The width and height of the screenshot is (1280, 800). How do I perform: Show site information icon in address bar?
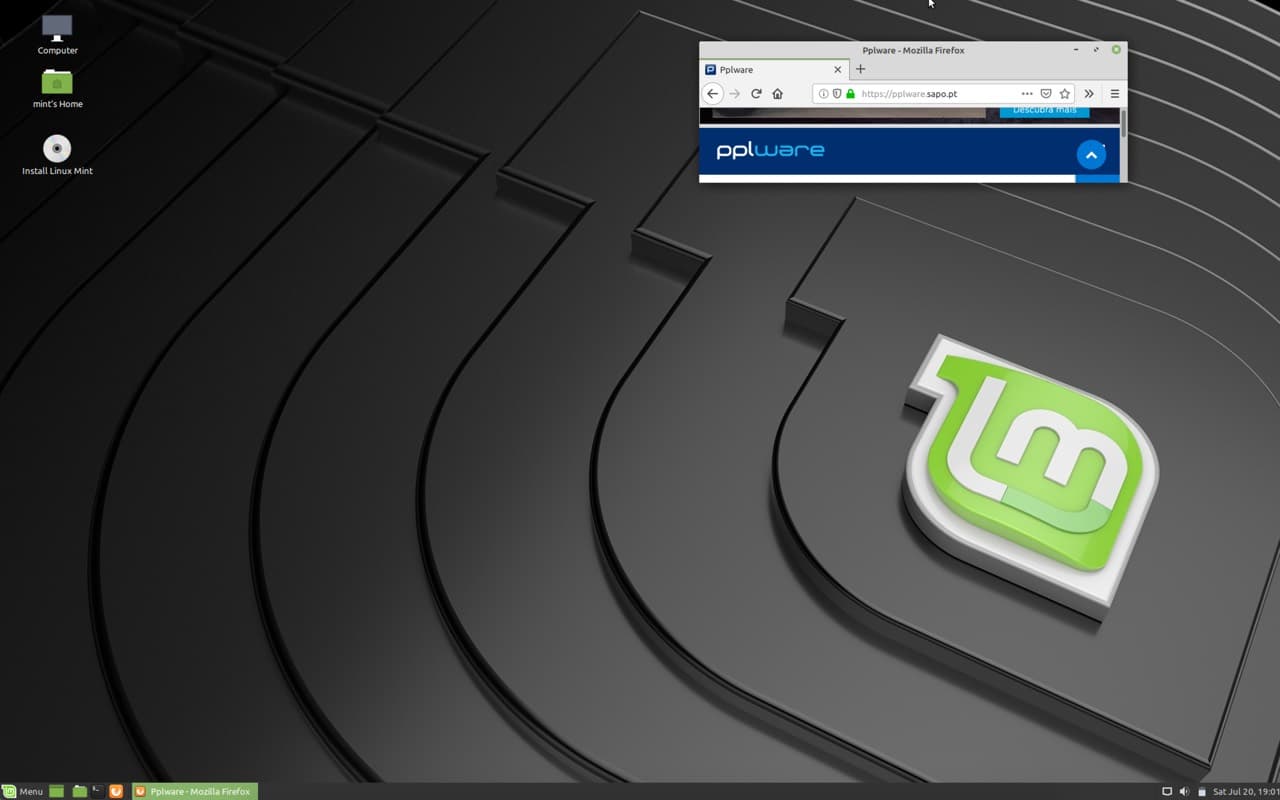tap(824, 94)
